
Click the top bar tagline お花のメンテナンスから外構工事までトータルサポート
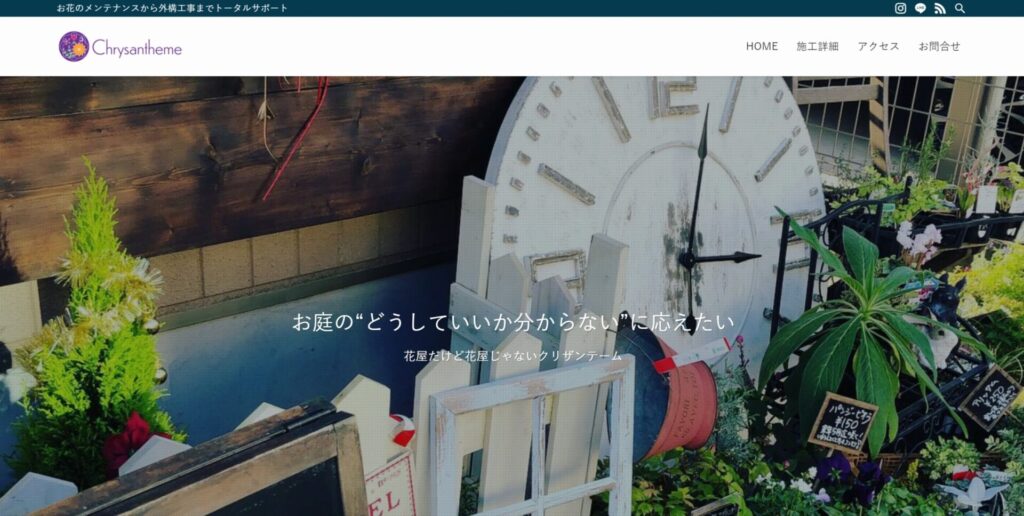[x=172, y=8]
